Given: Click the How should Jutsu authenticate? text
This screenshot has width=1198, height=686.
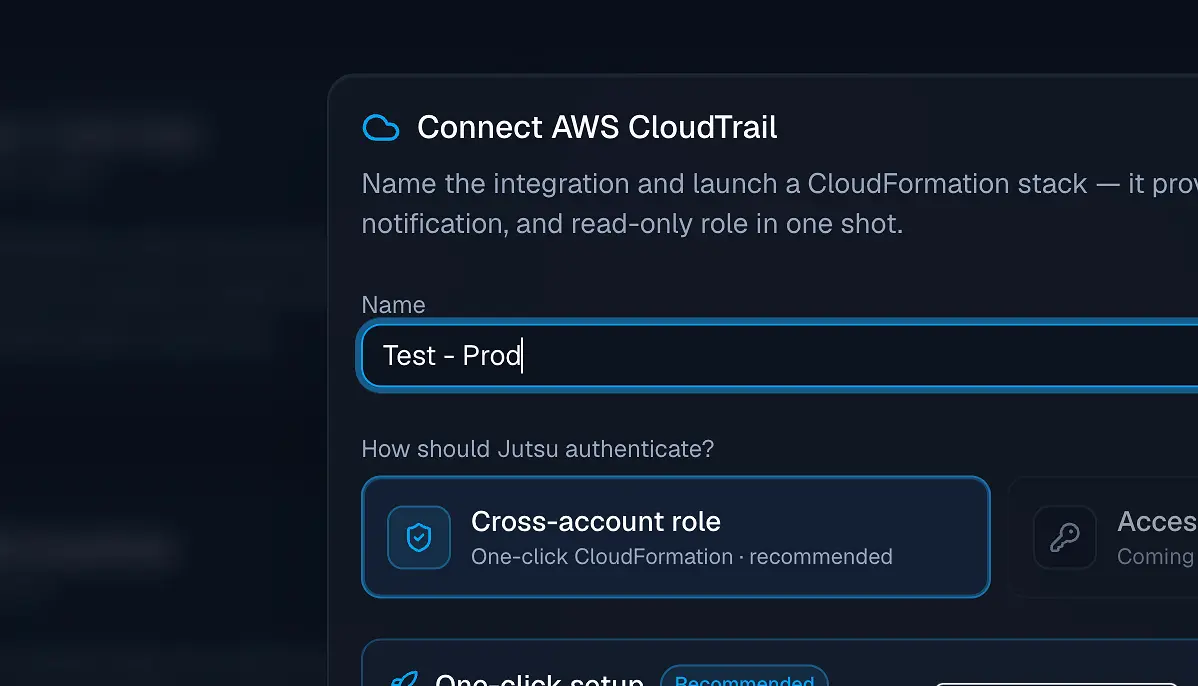Looking at the screenshot, I should (x=537, y=448).
